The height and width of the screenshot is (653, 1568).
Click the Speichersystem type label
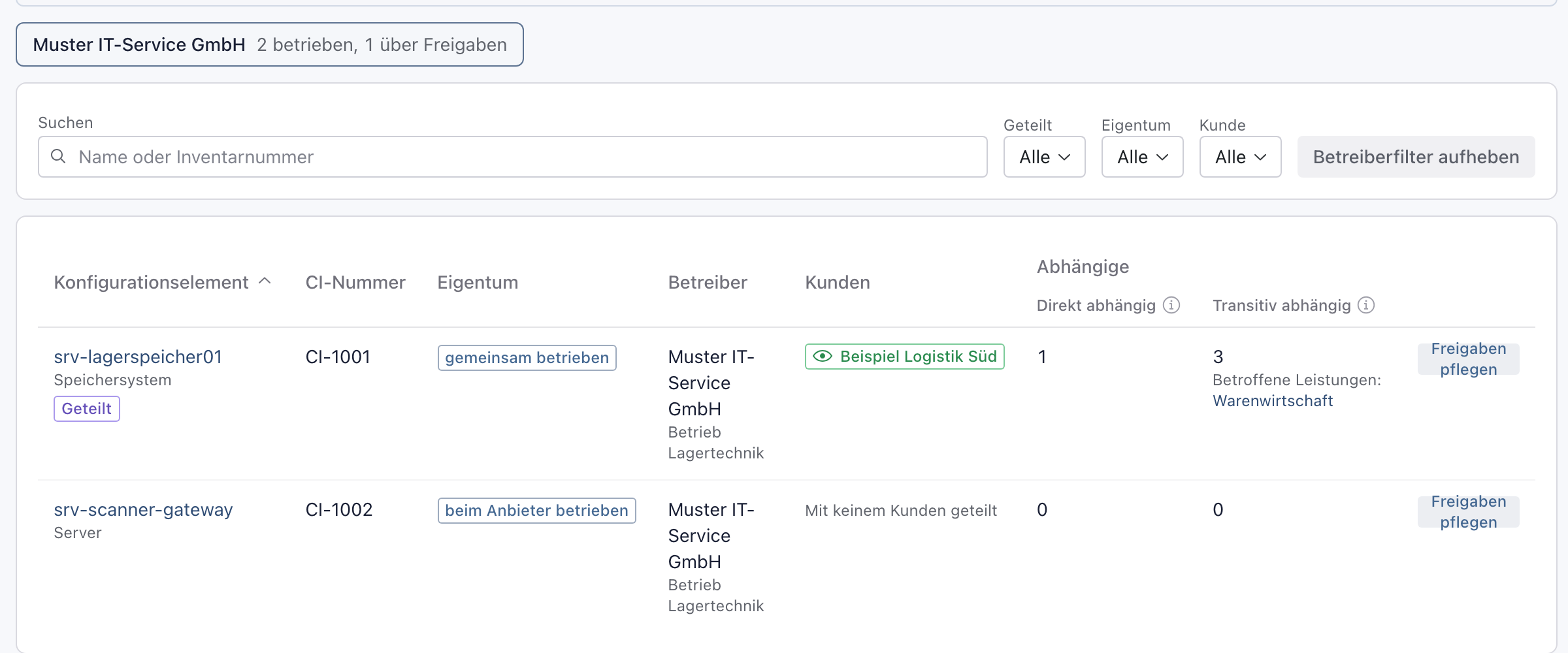pyautogui.click(x=112, y=380)
